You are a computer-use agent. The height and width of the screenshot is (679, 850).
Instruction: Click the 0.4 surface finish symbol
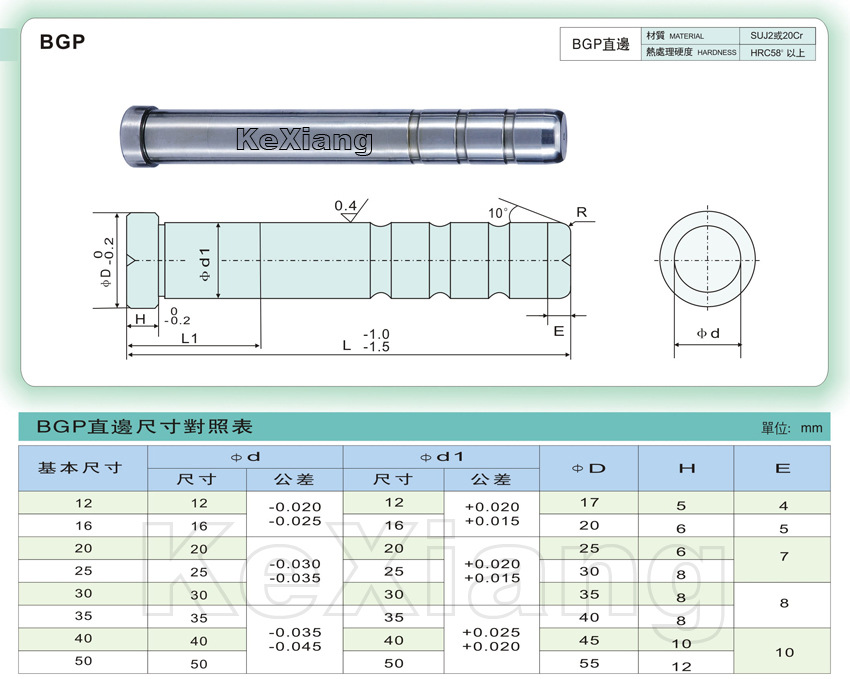point(350,210)
